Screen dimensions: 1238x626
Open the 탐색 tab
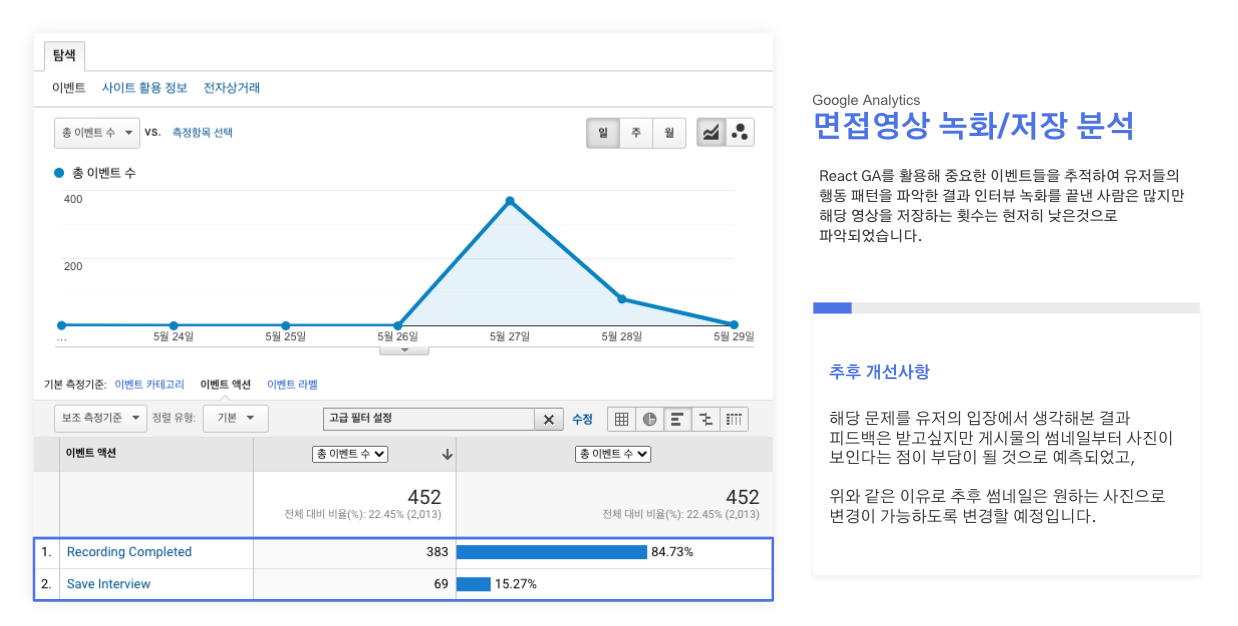(x=64, y=56)
